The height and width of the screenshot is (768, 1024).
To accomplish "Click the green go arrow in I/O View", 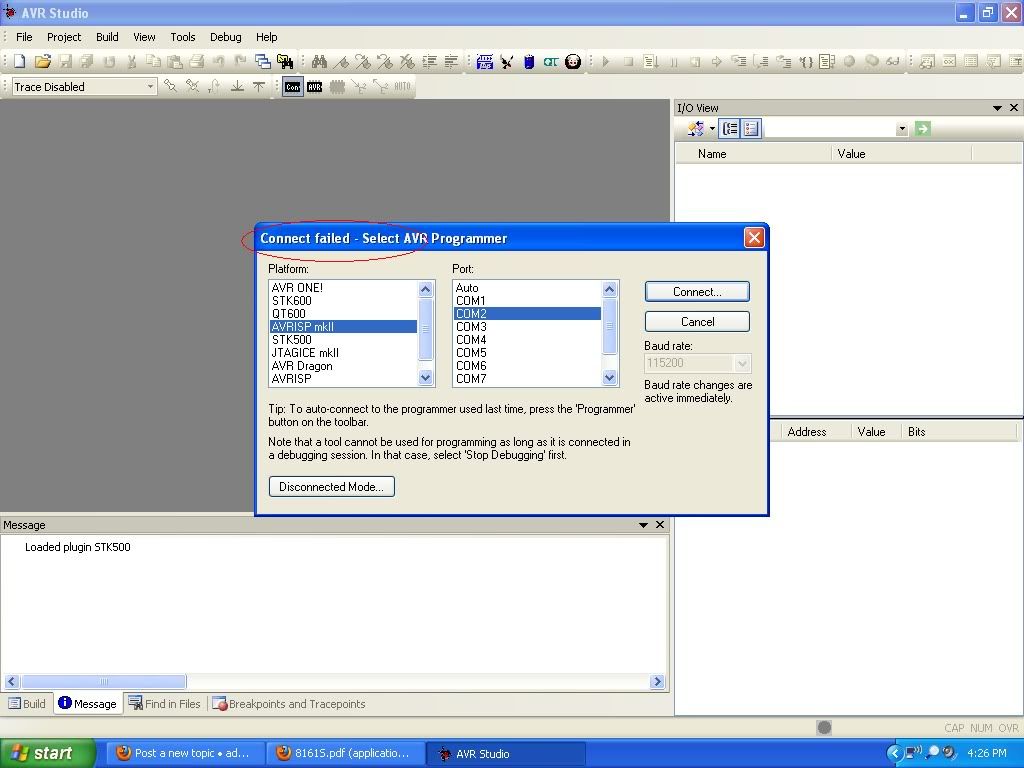I will [922, 129].
